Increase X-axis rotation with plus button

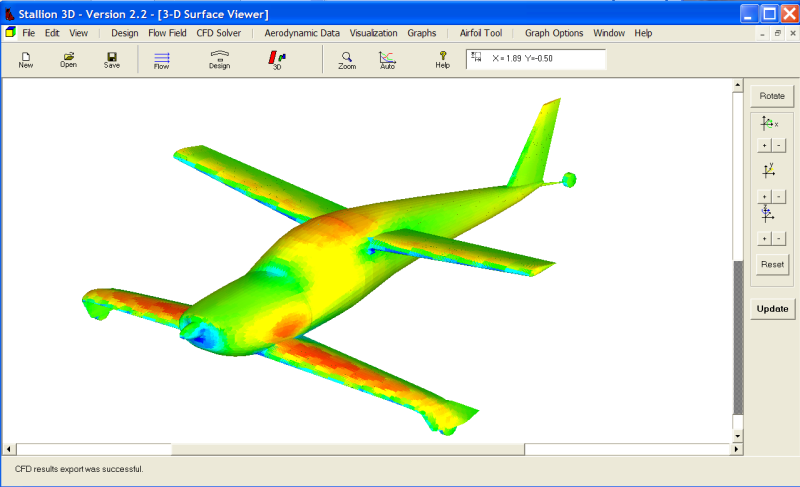pyautogui.click(x=764, y=145)
